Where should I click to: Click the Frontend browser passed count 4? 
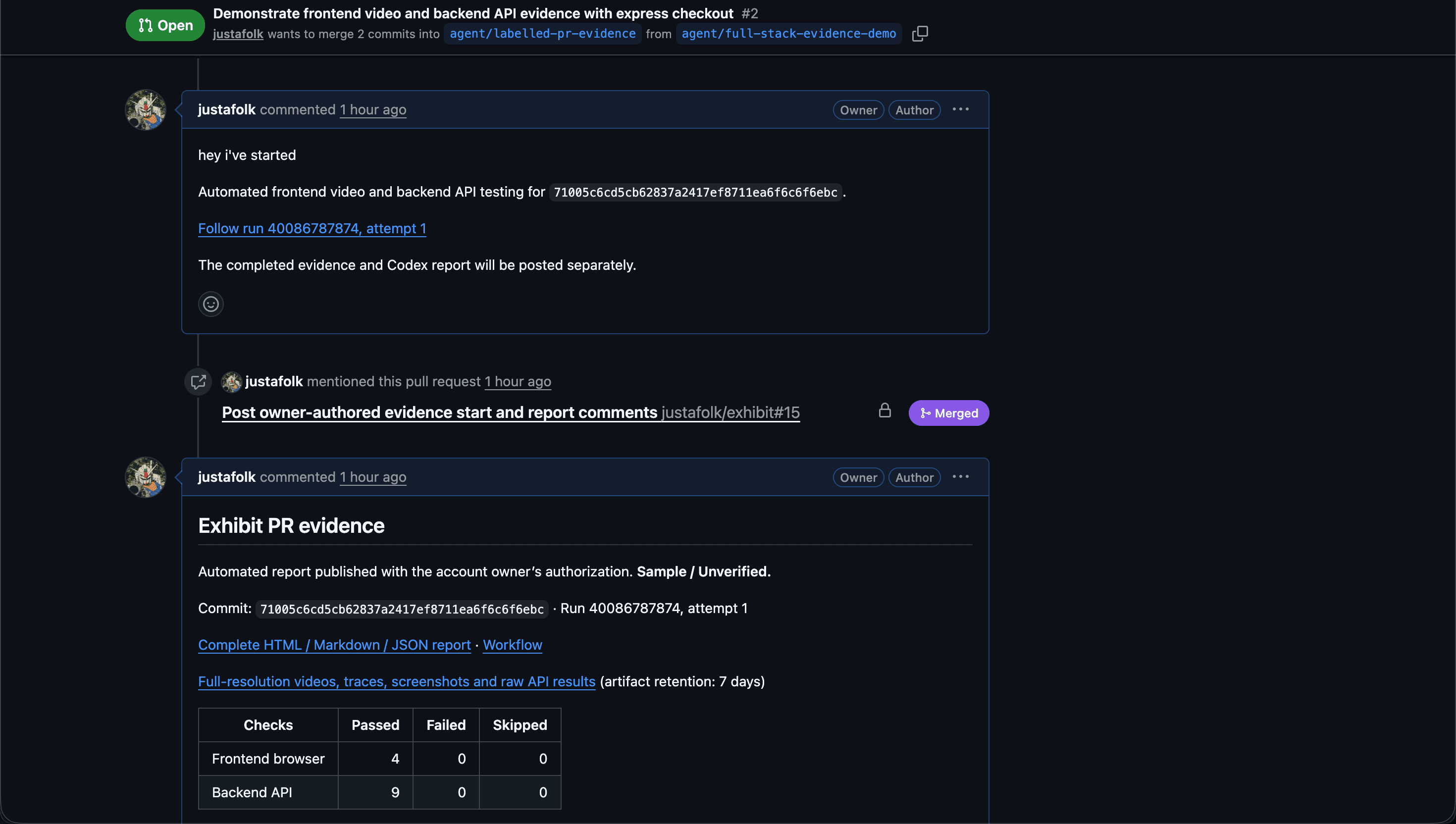click(x=395, y=759)
